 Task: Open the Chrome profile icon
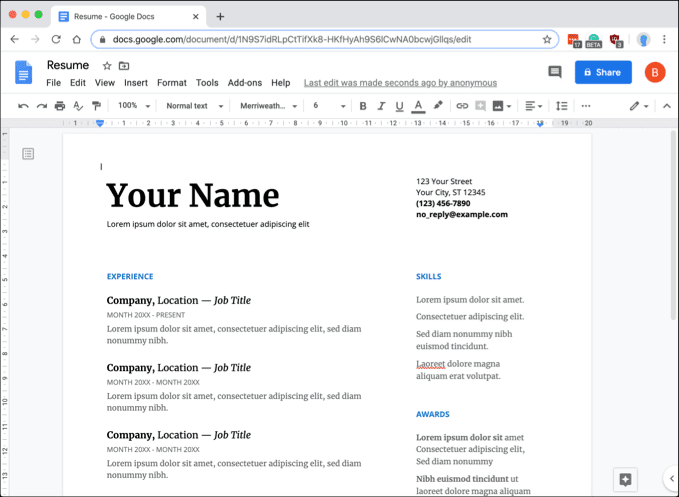[x=643, y=40]
